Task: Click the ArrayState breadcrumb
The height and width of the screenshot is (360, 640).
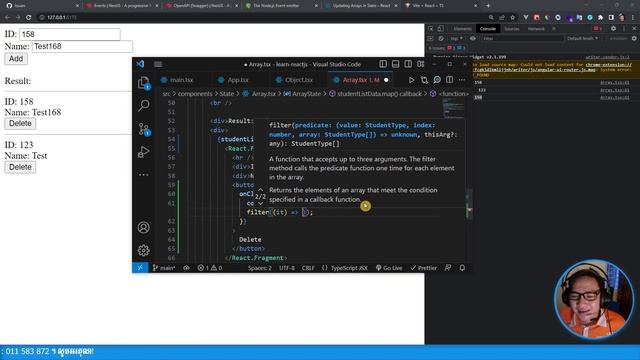Action: point(302,94)
